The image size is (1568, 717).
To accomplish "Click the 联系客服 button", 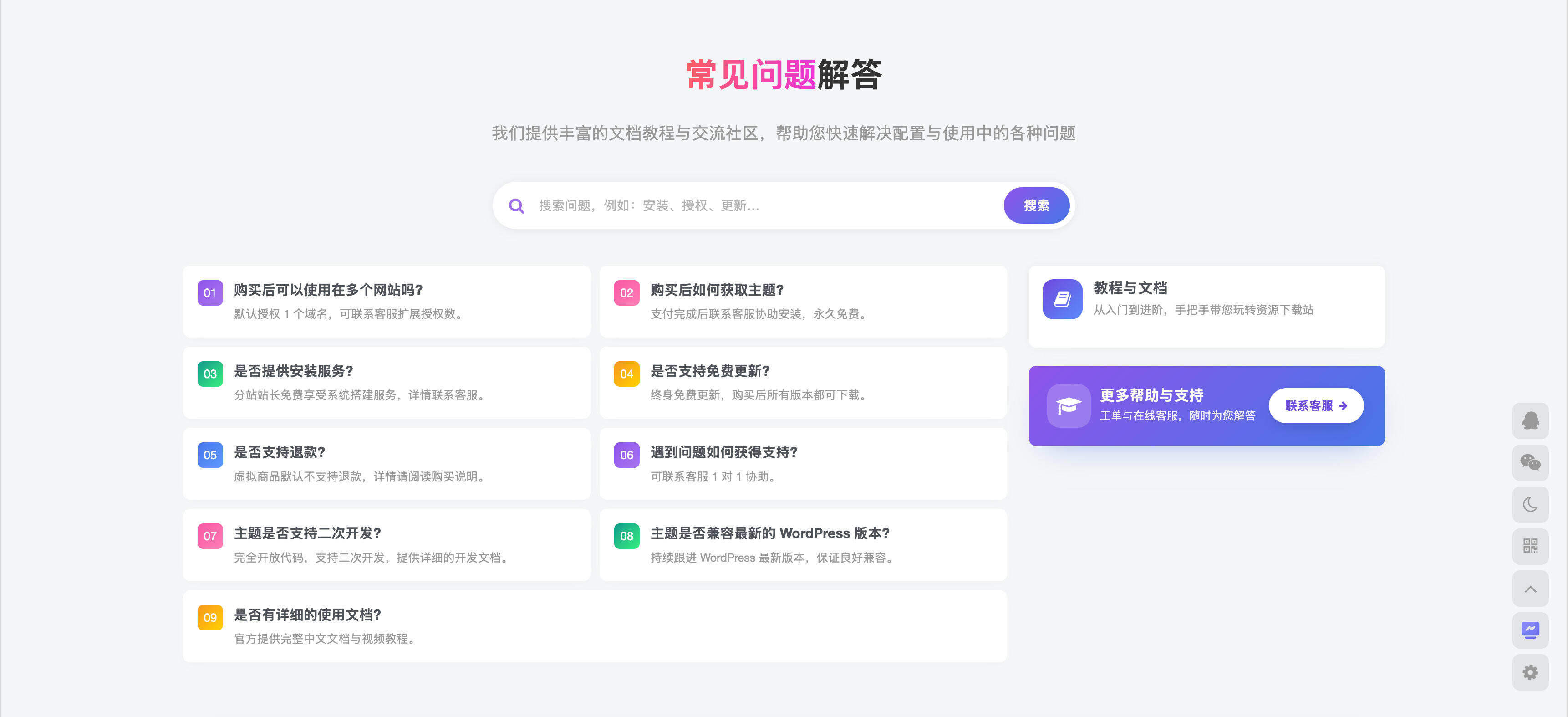I will 1316,406.
